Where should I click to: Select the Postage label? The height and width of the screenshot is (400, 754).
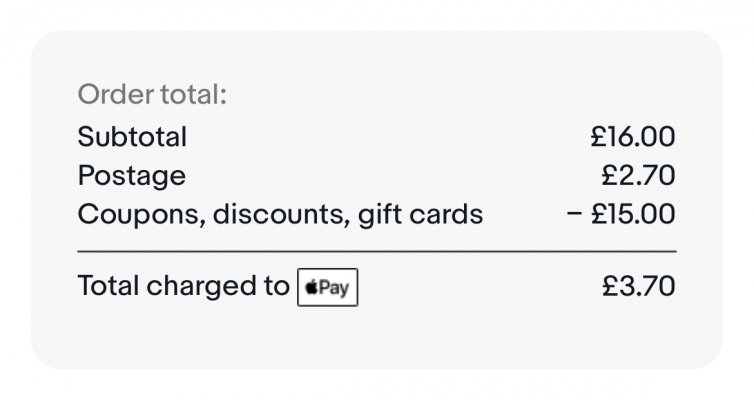point(131,176)
